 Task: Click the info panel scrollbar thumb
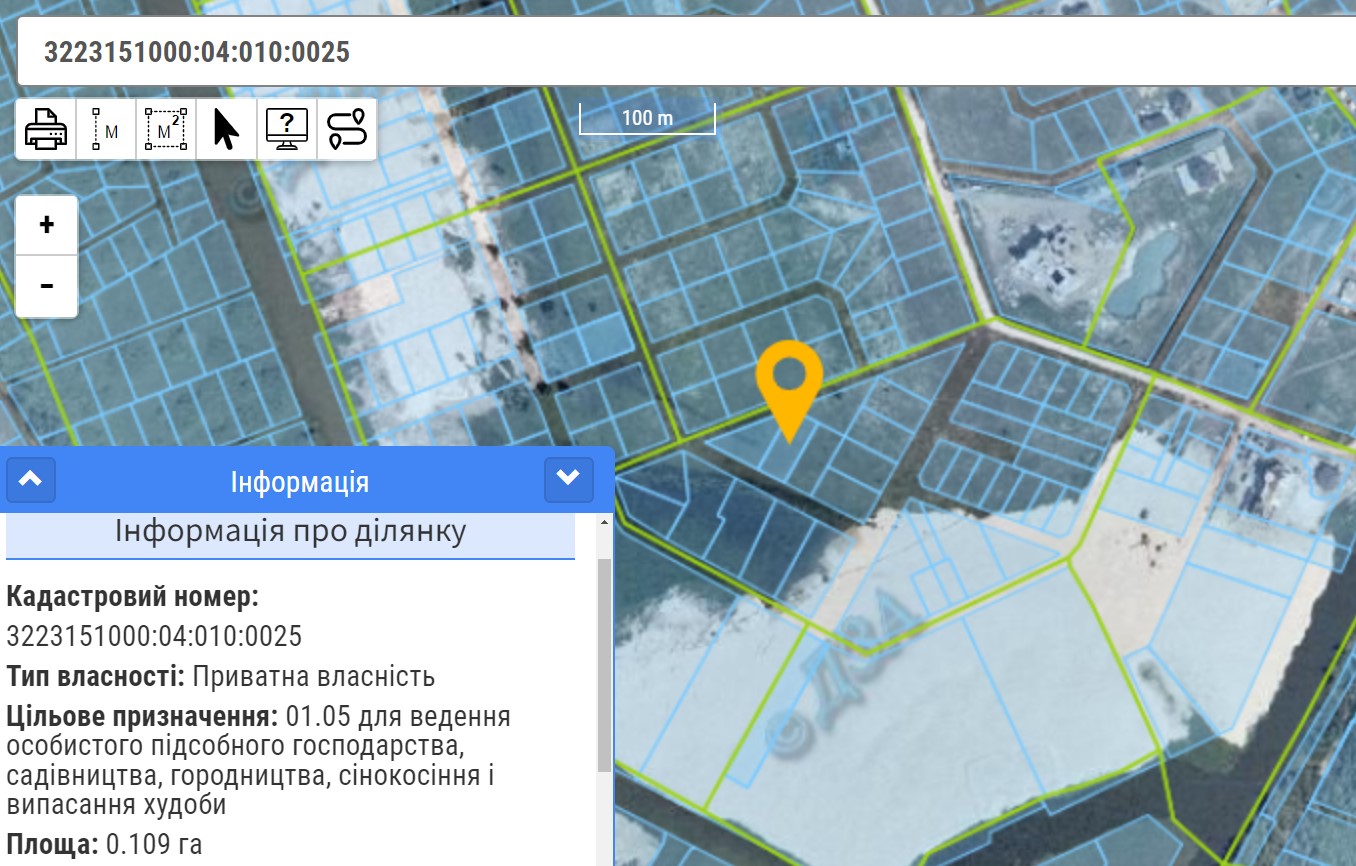(604, 665)
